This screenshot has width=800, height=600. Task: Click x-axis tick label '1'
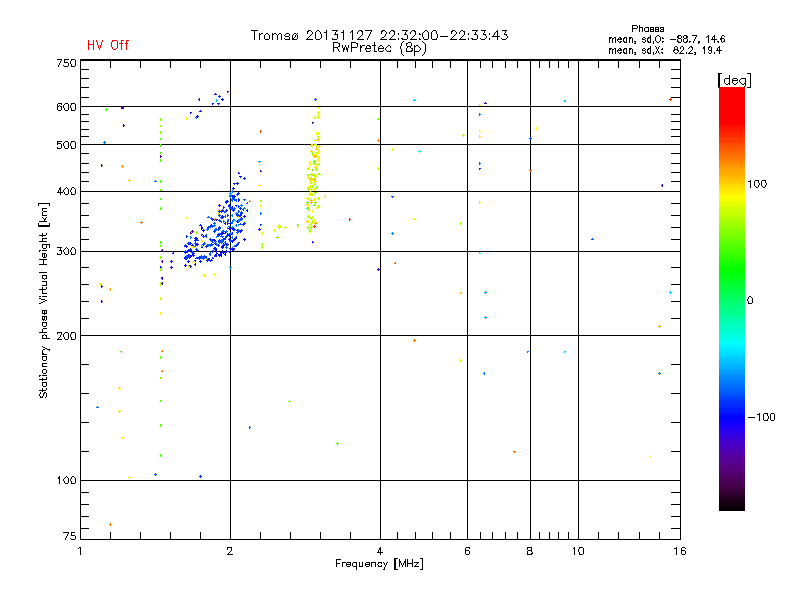(80, 551)
